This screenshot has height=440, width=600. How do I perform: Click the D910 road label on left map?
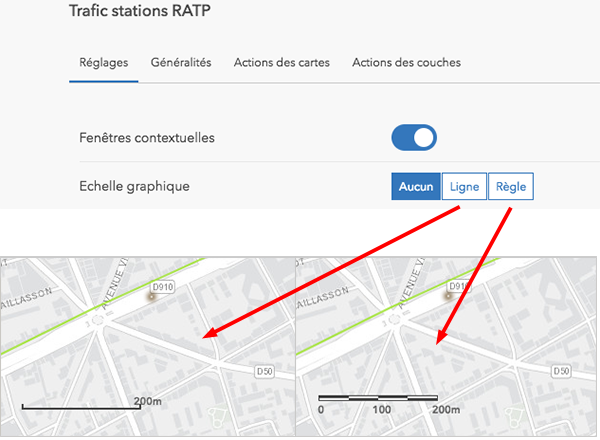click(163, 287)
